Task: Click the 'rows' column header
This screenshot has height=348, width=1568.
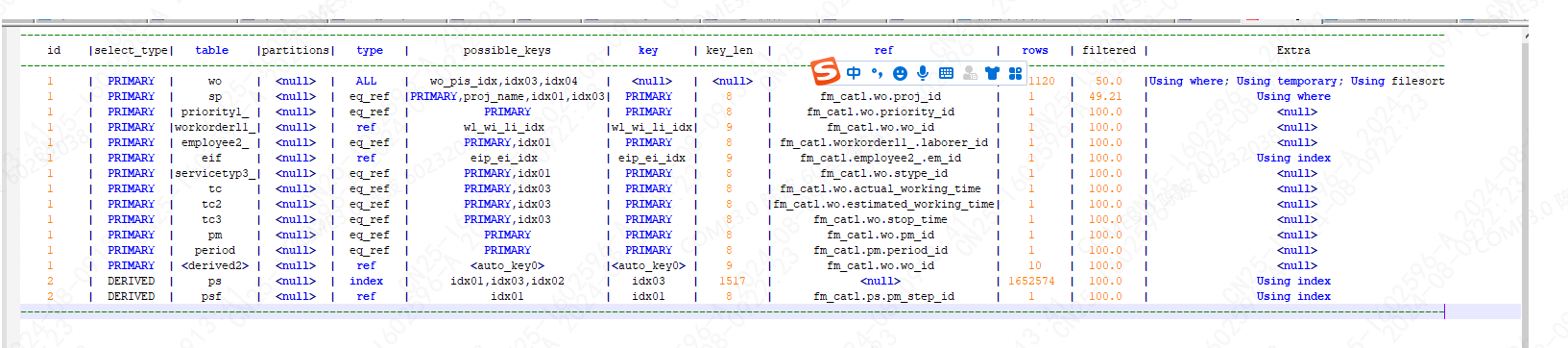Action: tap(1035, 50)
